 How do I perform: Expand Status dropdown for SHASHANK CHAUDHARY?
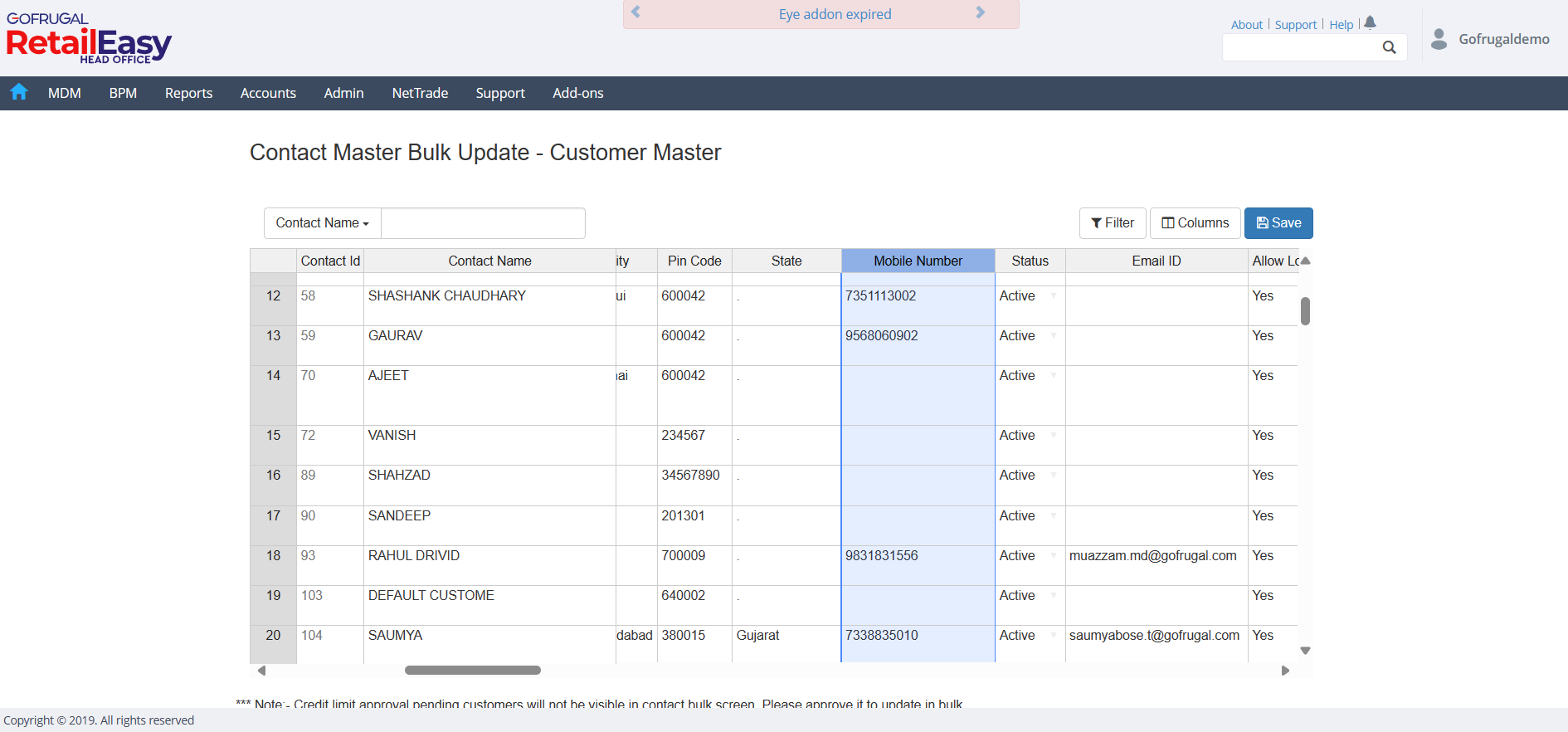point(1054,296)
